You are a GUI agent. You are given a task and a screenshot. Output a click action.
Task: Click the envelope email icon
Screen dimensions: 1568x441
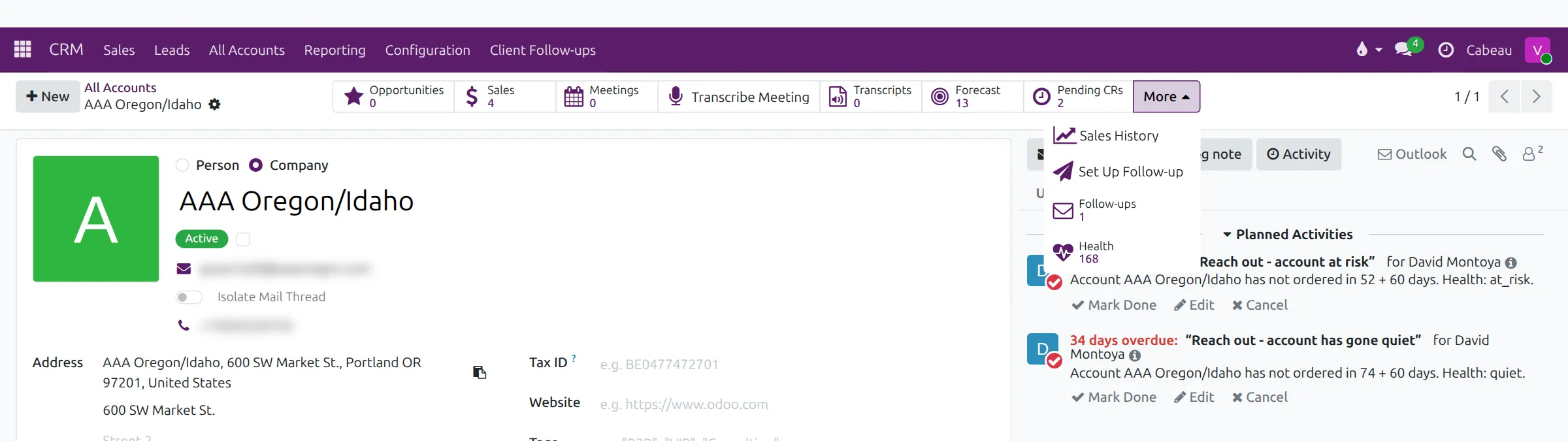(x=184, y=269)
